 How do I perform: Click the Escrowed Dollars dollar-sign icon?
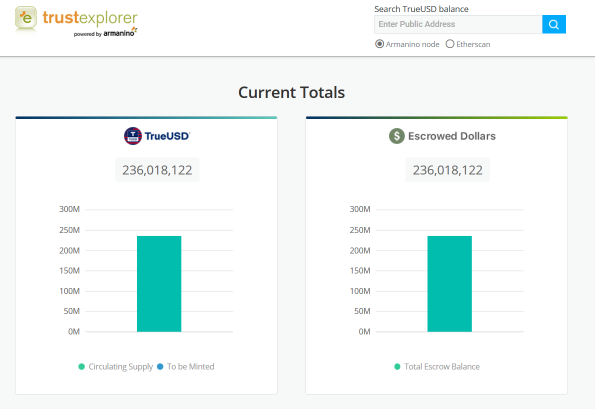click(x=397, y=136)
